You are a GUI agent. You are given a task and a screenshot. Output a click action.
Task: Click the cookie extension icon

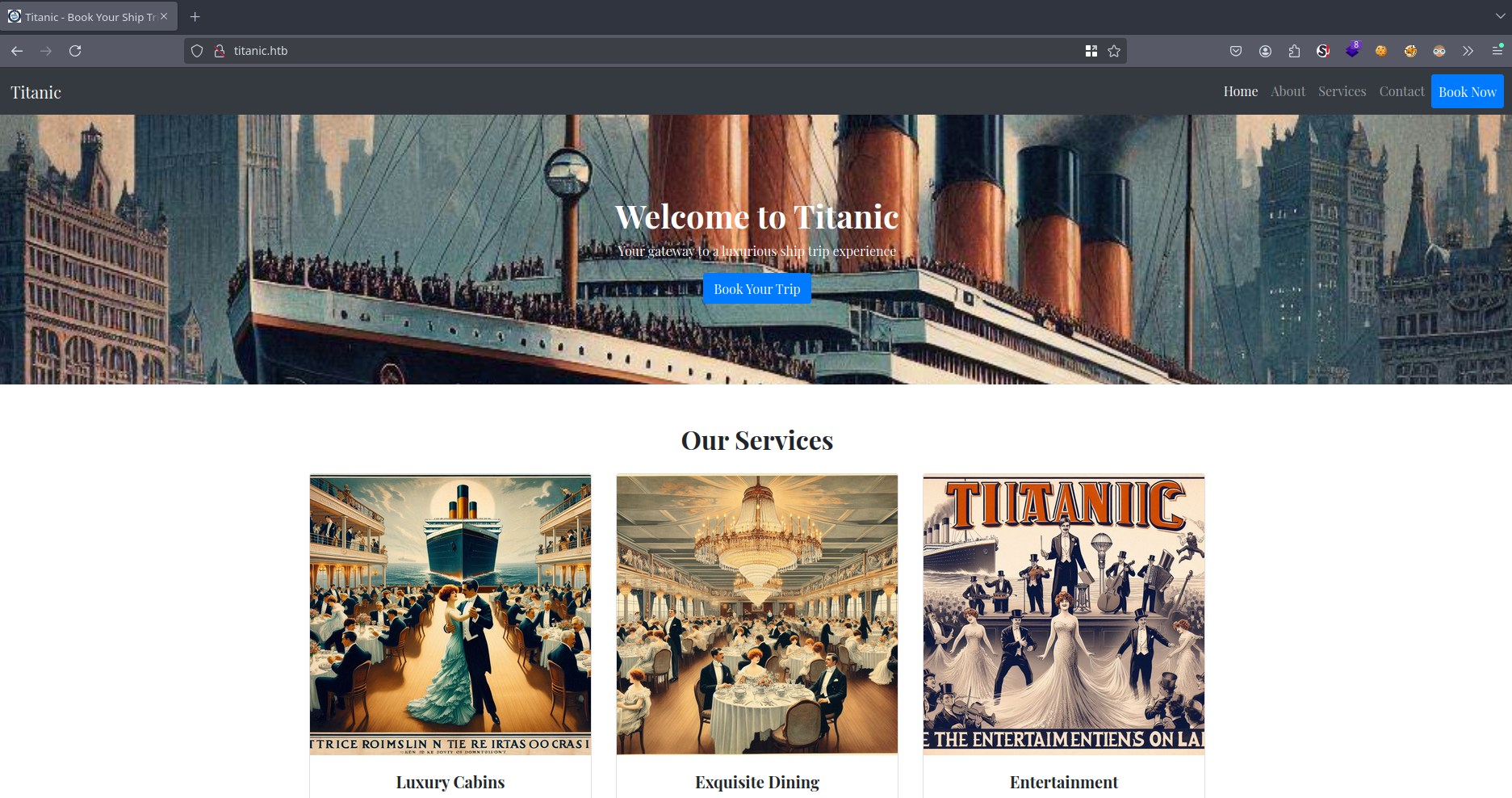tap(1381, 51)
